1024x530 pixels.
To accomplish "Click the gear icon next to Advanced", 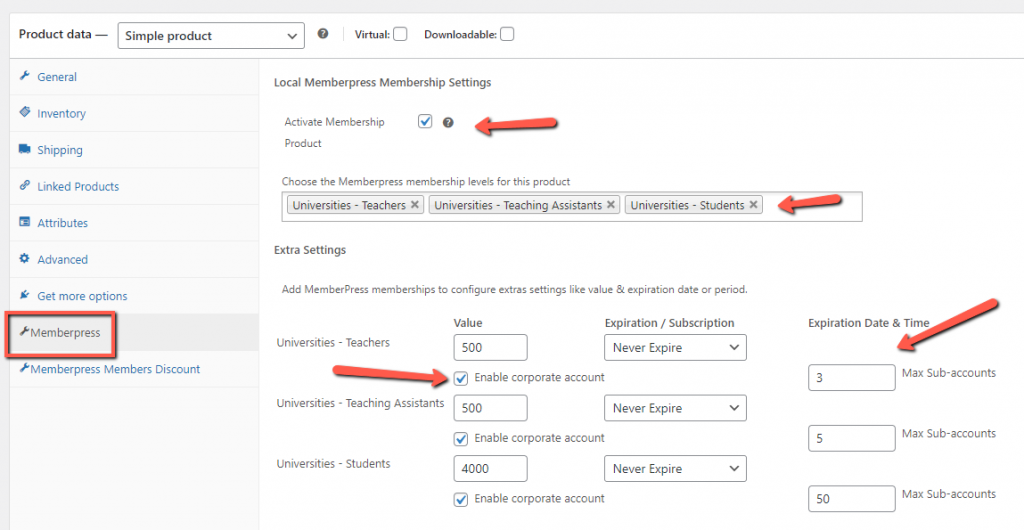I will click(24, 259).
